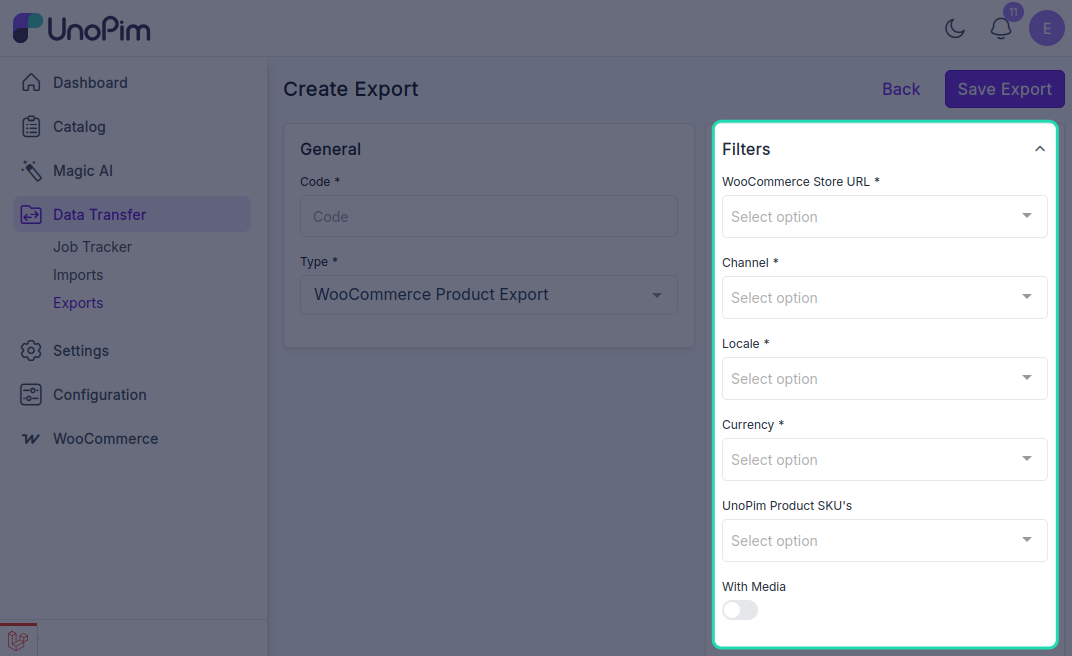Click the notification count badge 11
1072x656 pixels.
[x=1013, y=12]
